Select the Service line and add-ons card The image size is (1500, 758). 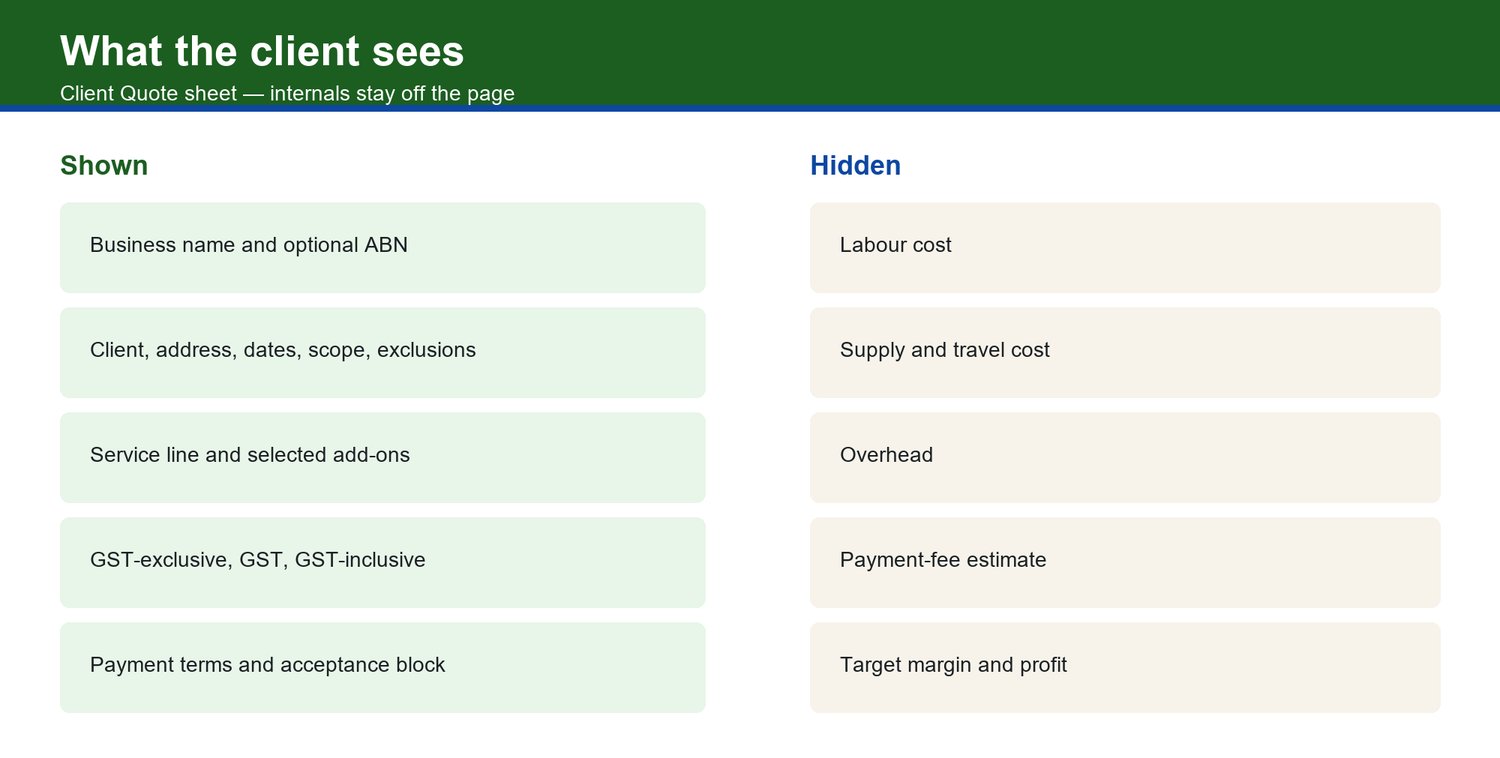(383, 458)
